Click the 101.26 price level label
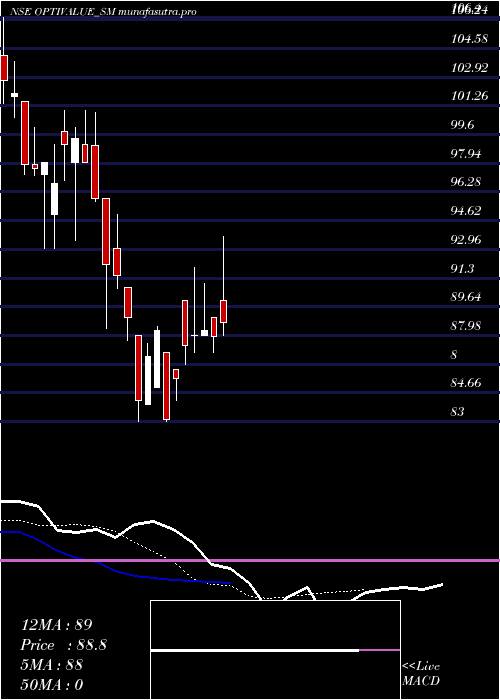The width and height of the screenshot is (500, 700). click(x=469, y=96)
